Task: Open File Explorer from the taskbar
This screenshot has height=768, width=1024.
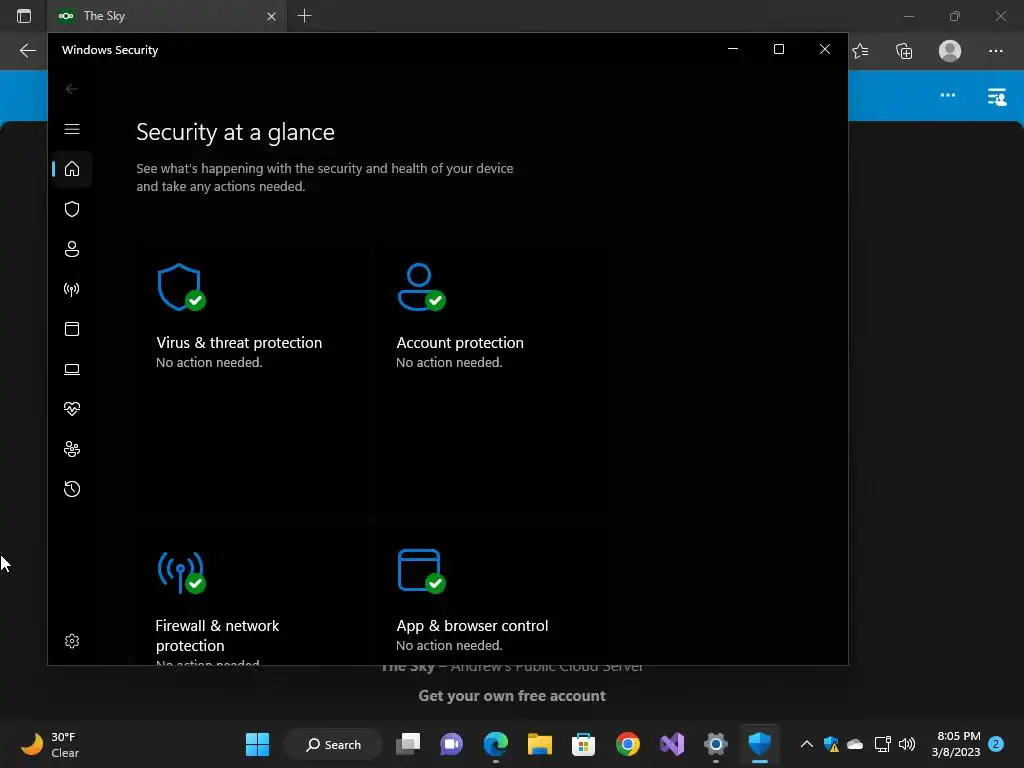Action: click(x=539, y=744)
